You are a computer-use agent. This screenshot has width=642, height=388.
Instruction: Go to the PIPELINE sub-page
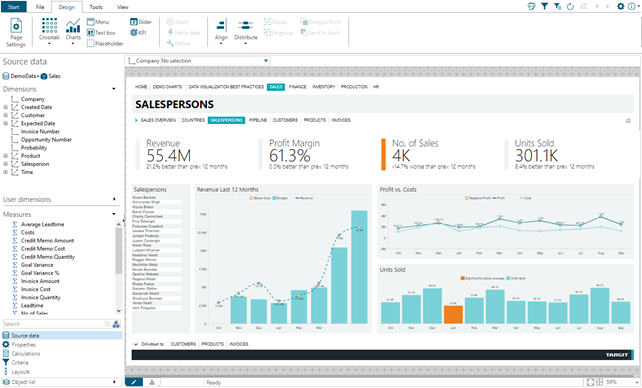coord(258,120)
